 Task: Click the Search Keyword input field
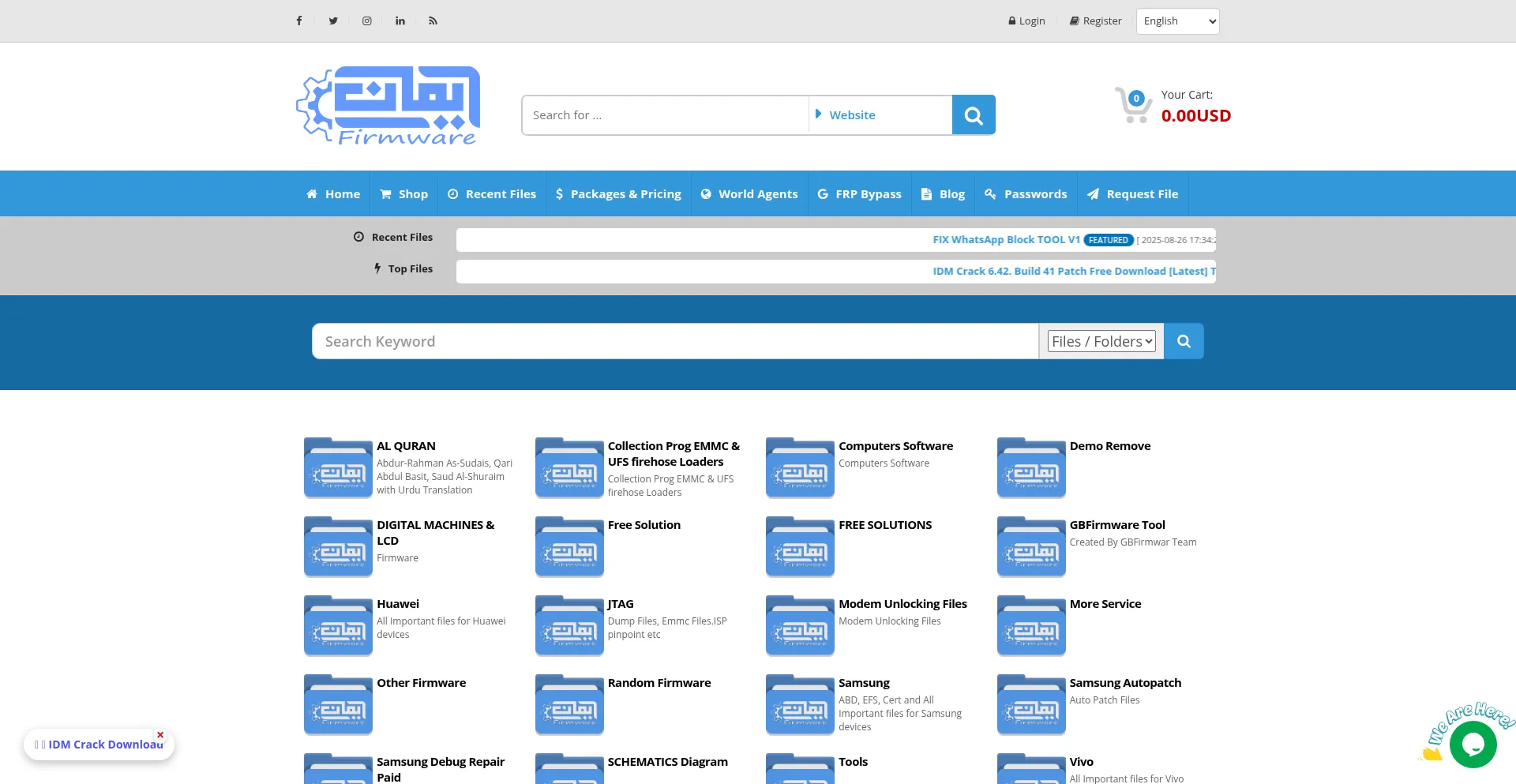675,341
